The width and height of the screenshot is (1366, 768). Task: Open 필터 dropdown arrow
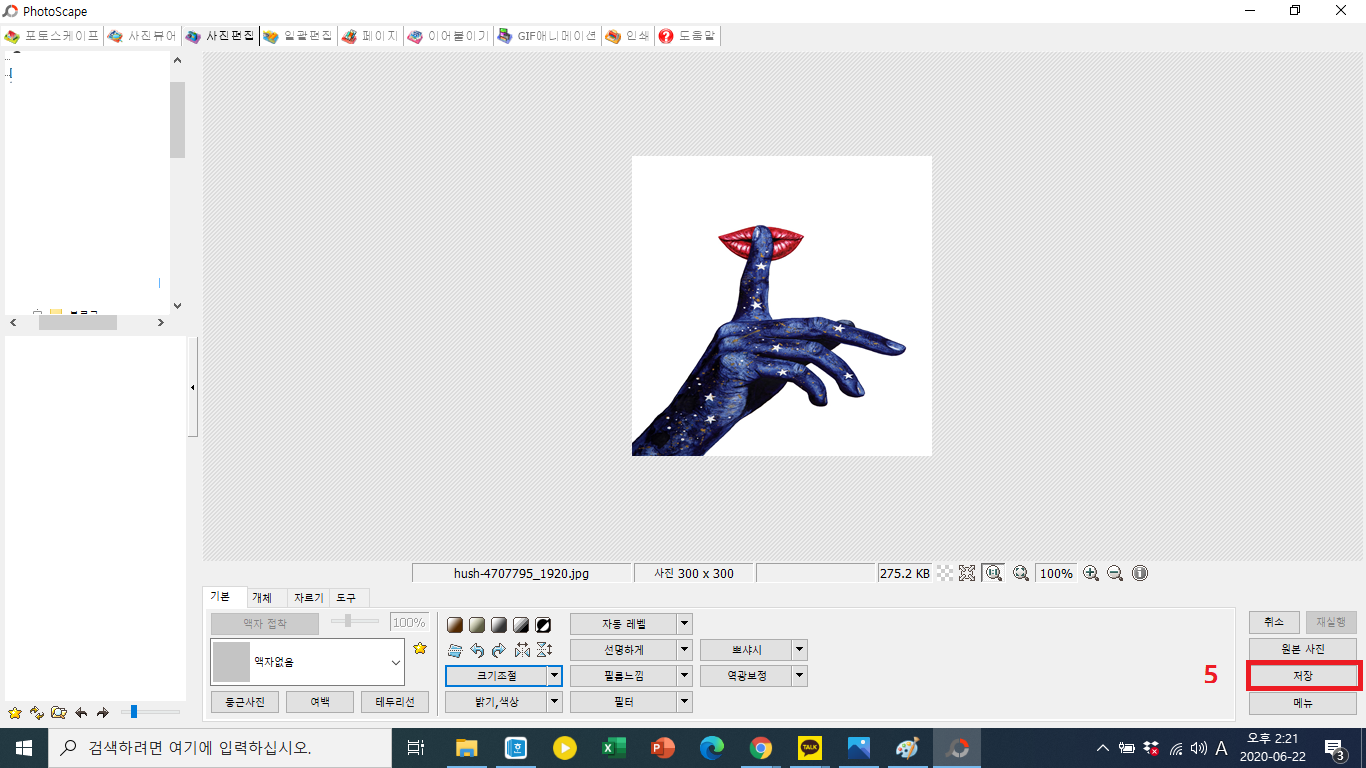684,702
